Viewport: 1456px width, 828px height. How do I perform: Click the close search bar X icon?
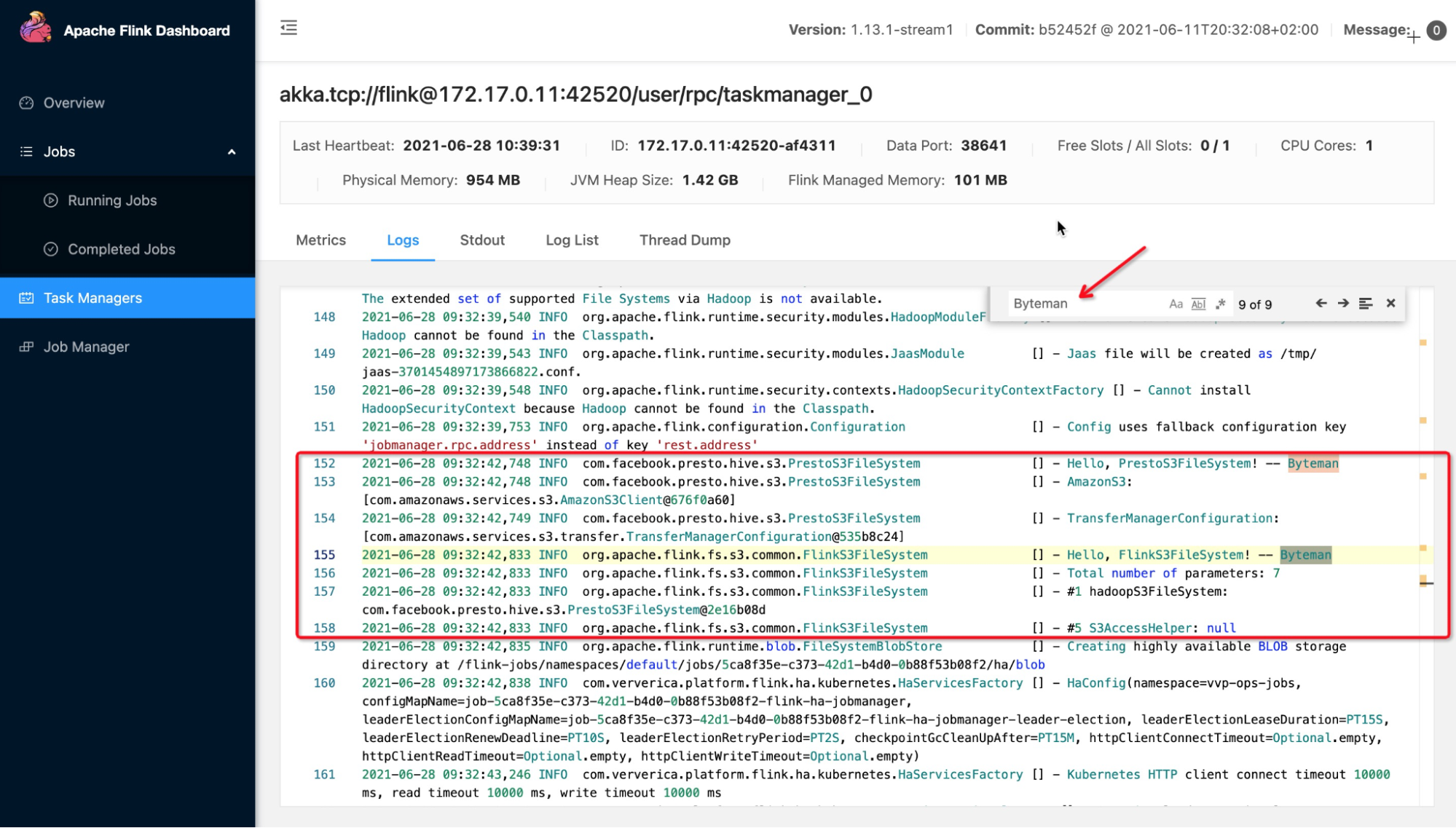pyautogui.click(x=1391, y=303)
